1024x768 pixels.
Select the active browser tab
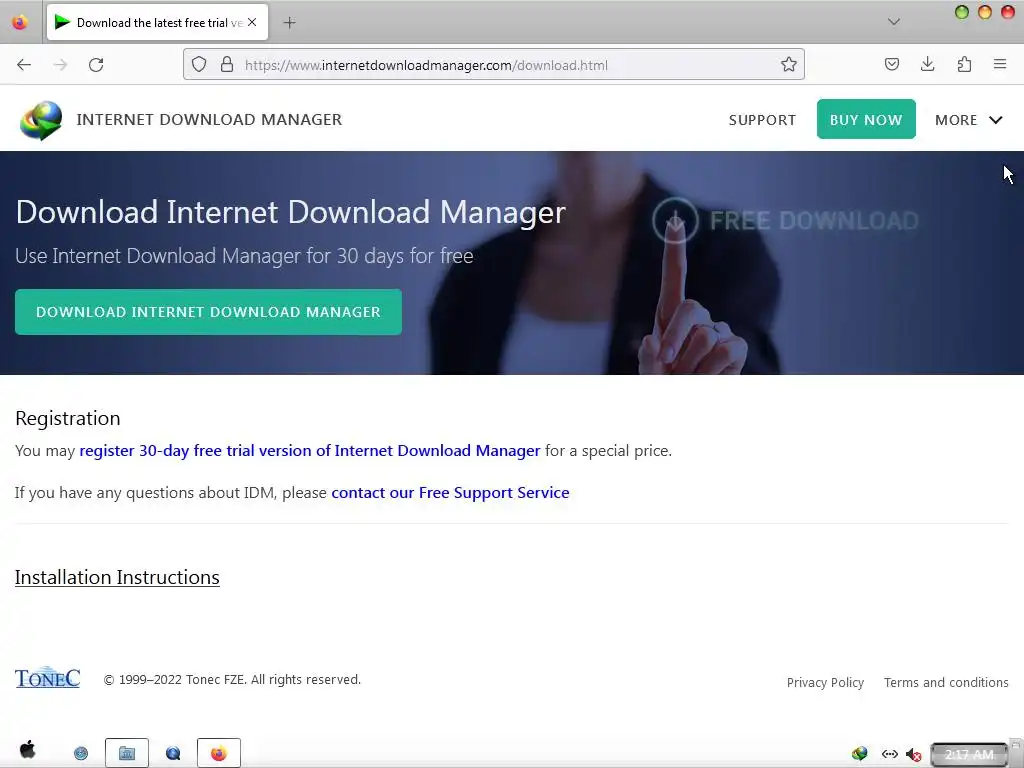[x=157, y=22]
